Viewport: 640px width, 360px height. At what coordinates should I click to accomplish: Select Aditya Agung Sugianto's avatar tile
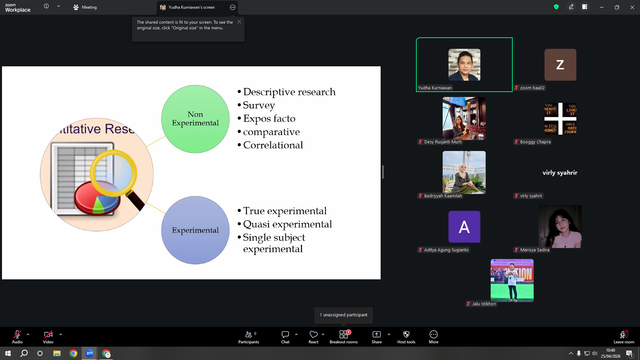(464, 227)
